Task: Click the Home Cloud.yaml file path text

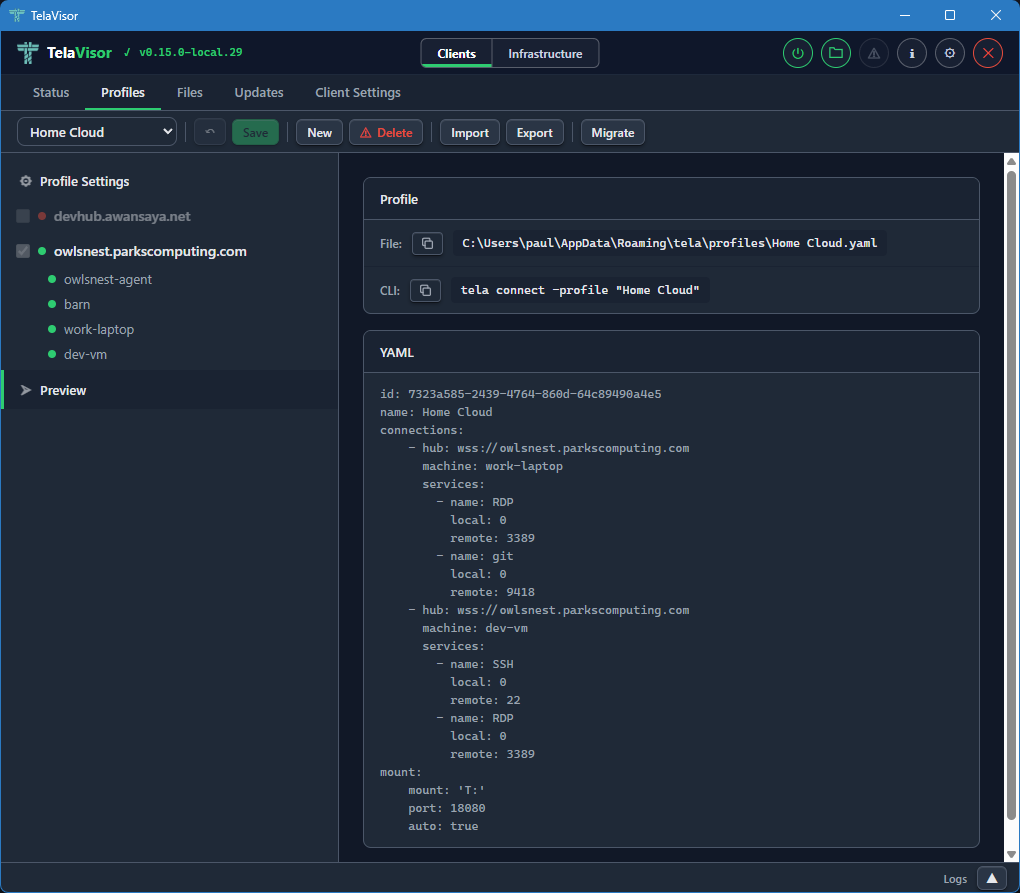Action: click(x=669, y=243)
